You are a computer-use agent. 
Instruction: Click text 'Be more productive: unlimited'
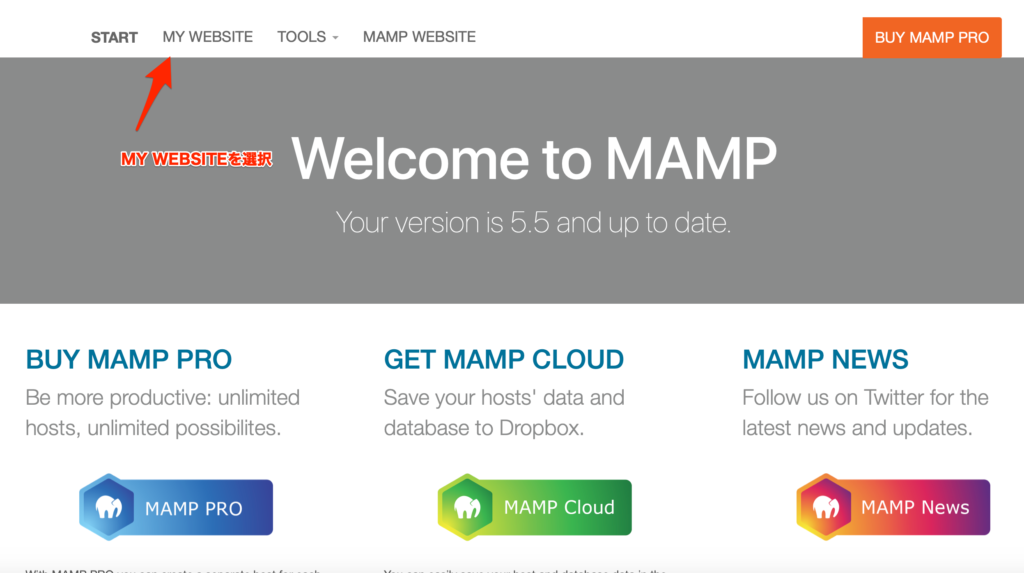[x=163, y=397]
